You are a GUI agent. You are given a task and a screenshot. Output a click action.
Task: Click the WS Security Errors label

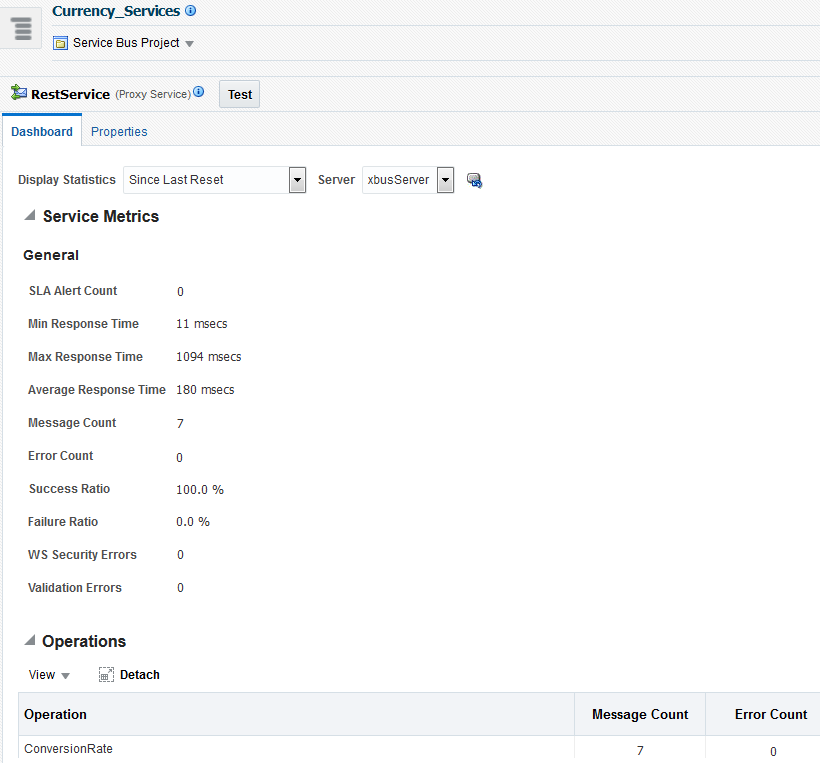[82, 555]
